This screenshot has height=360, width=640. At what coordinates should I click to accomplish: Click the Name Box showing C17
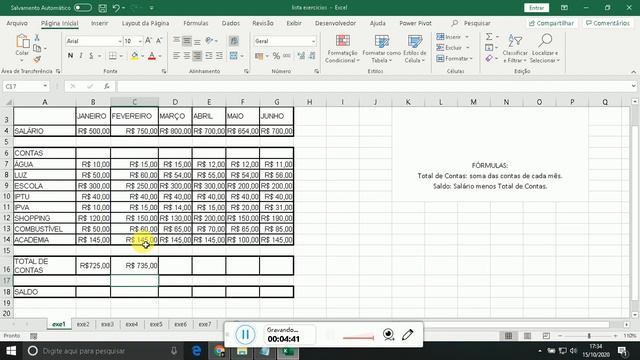[x=25, y=87]
